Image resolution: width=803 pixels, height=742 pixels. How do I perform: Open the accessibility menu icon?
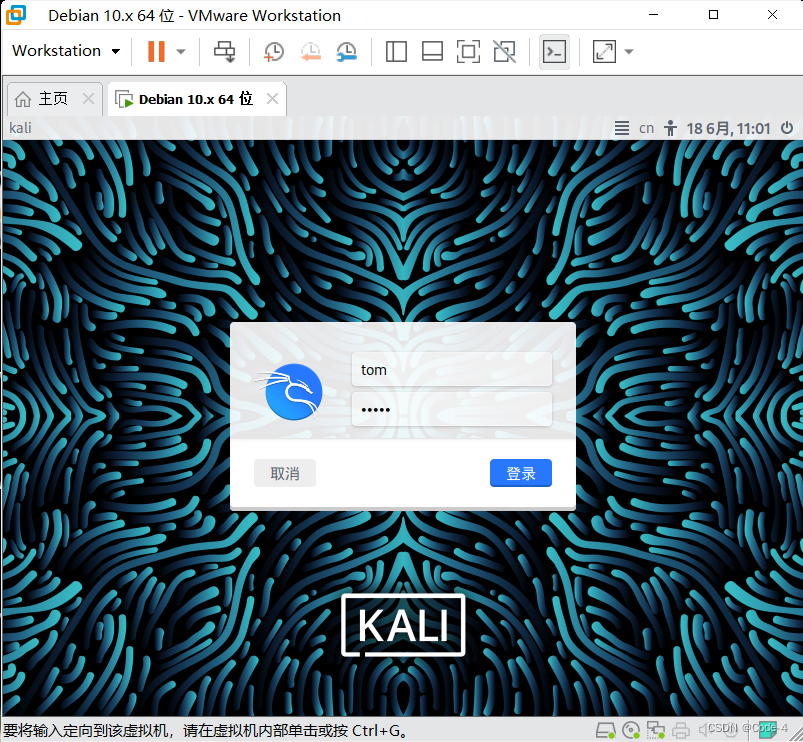[x=670, y=128]
